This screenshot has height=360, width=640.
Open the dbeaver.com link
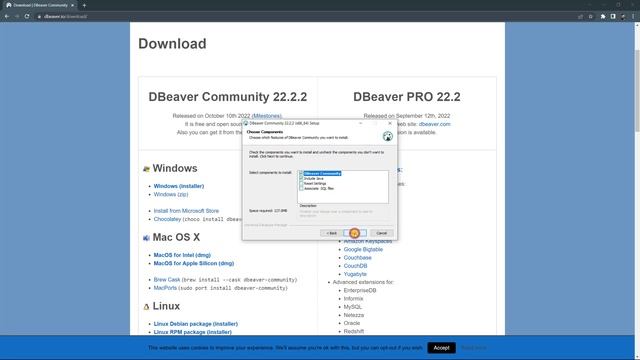[434, 124]
